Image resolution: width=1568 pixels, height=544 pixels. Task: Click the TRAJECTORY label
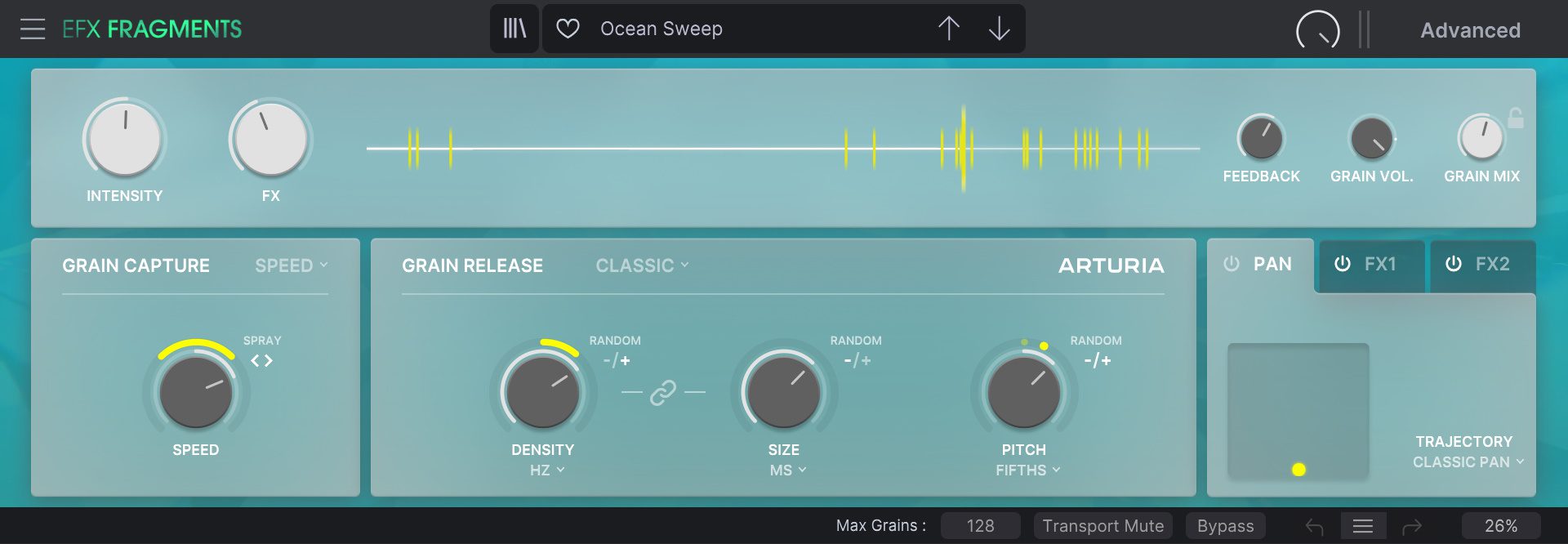coord(1463,442)
